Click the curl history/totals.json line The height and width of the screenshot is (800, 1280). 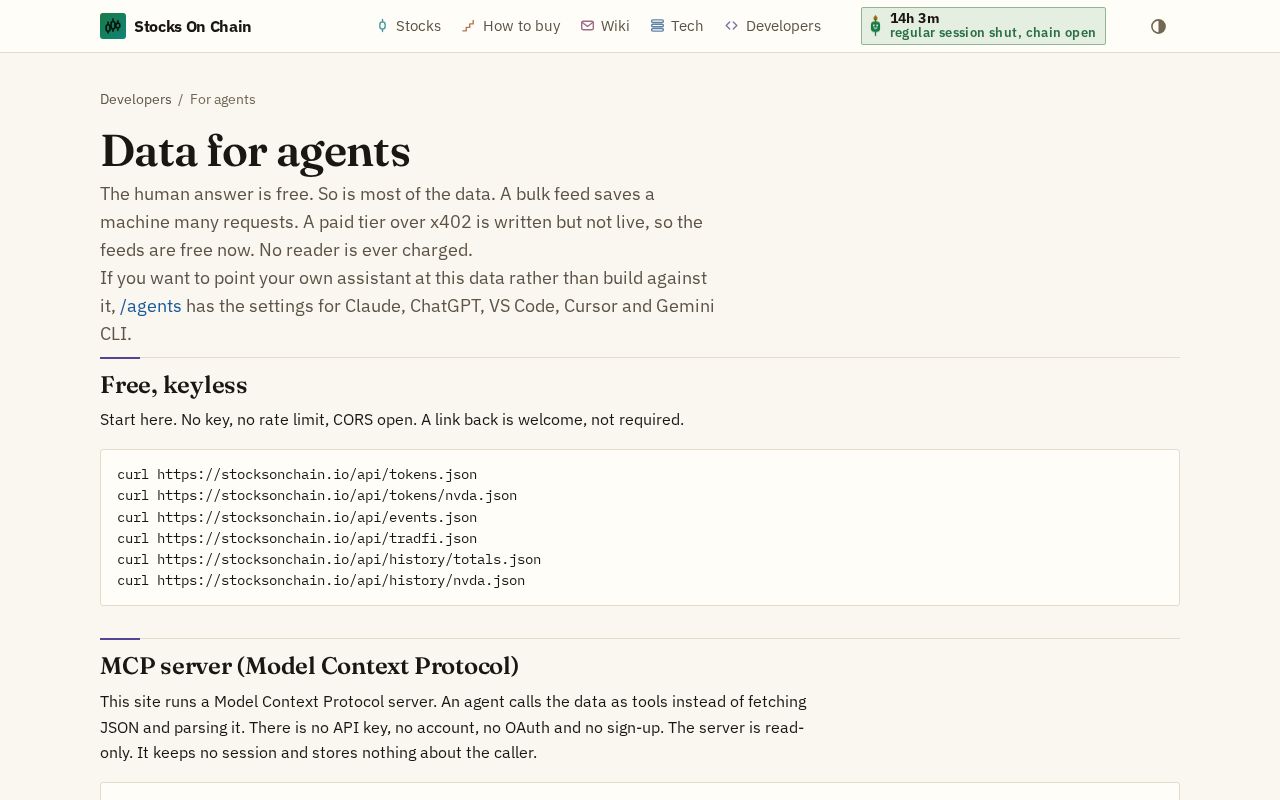329,559
